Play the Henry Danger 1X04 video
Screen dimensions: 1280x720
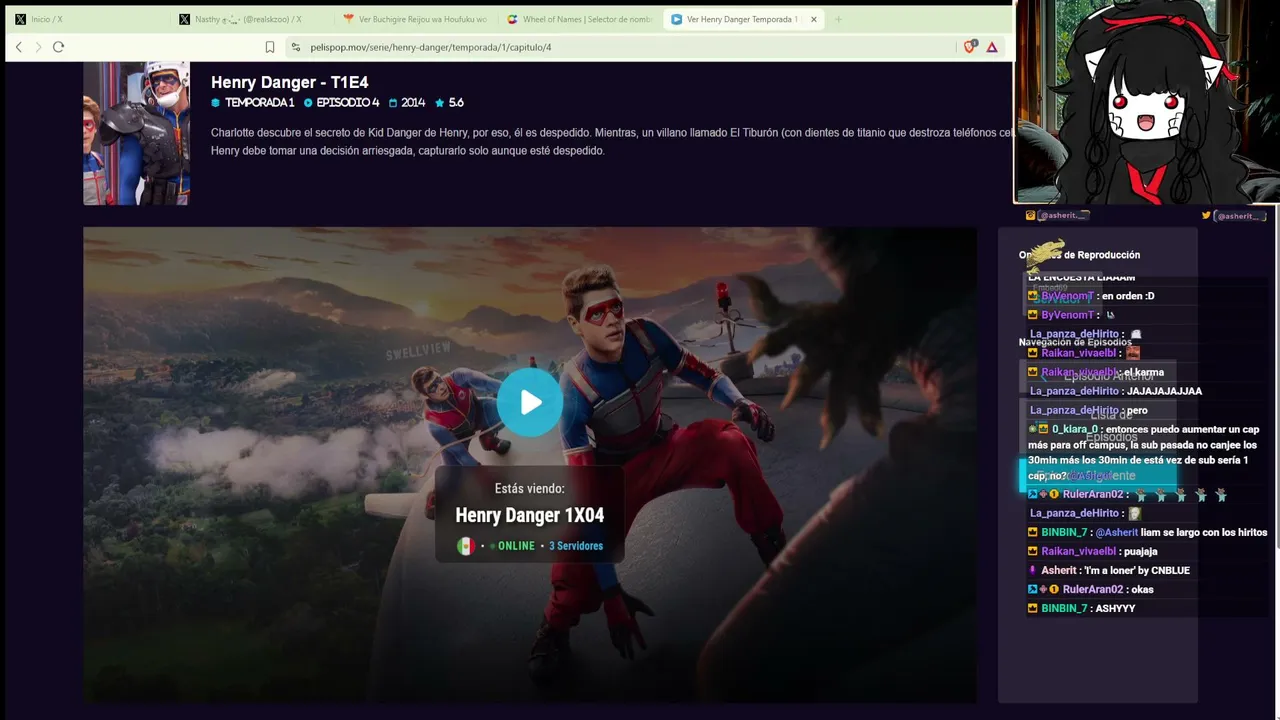click(530, 402)
